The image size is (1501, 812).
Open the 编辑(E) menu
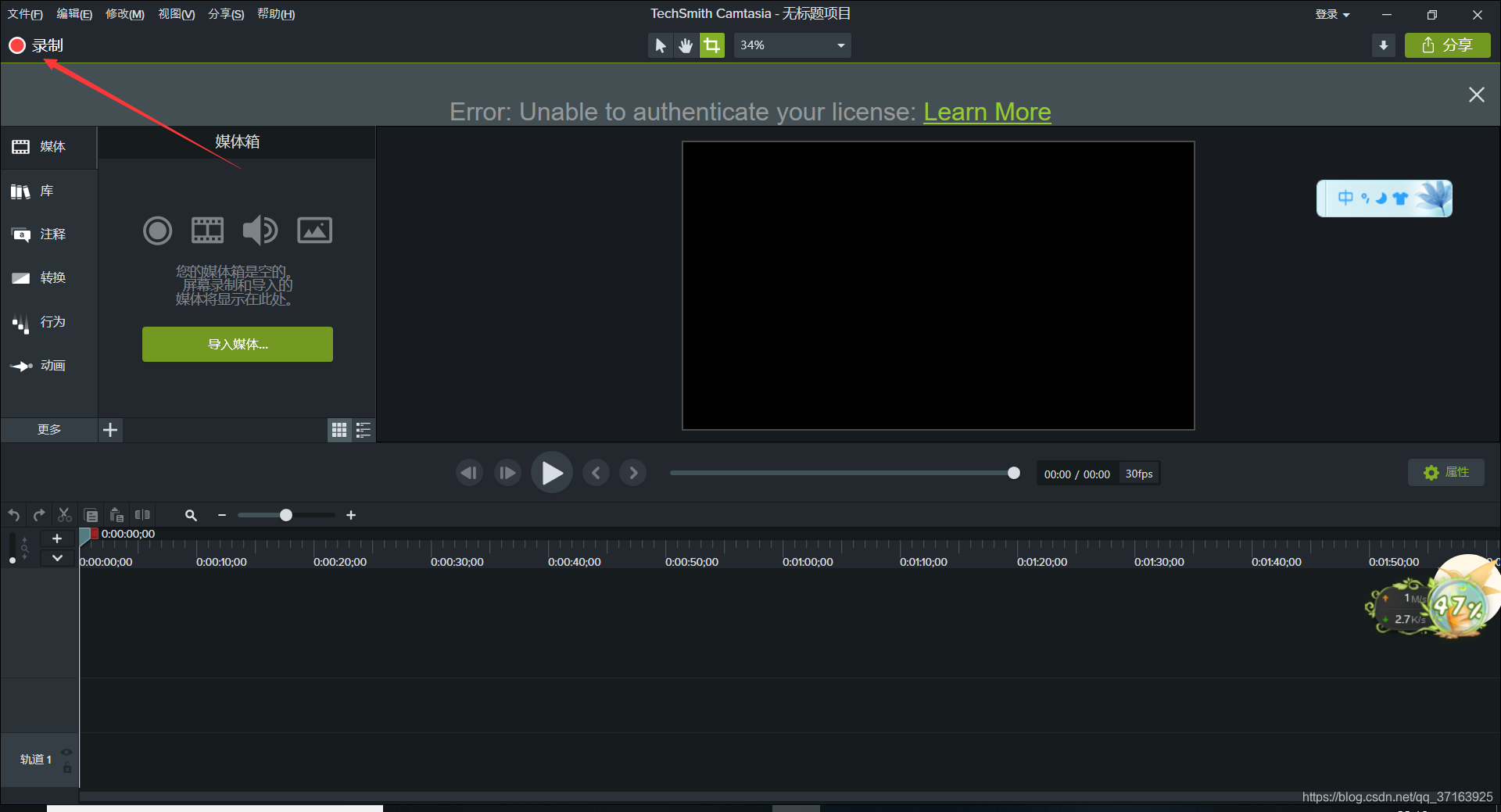point(74,14)
